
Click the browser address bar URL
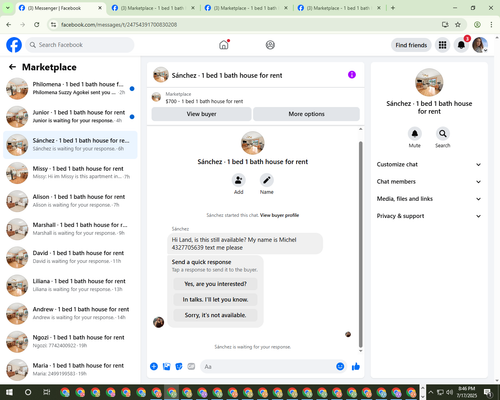(x=119, y=25)
